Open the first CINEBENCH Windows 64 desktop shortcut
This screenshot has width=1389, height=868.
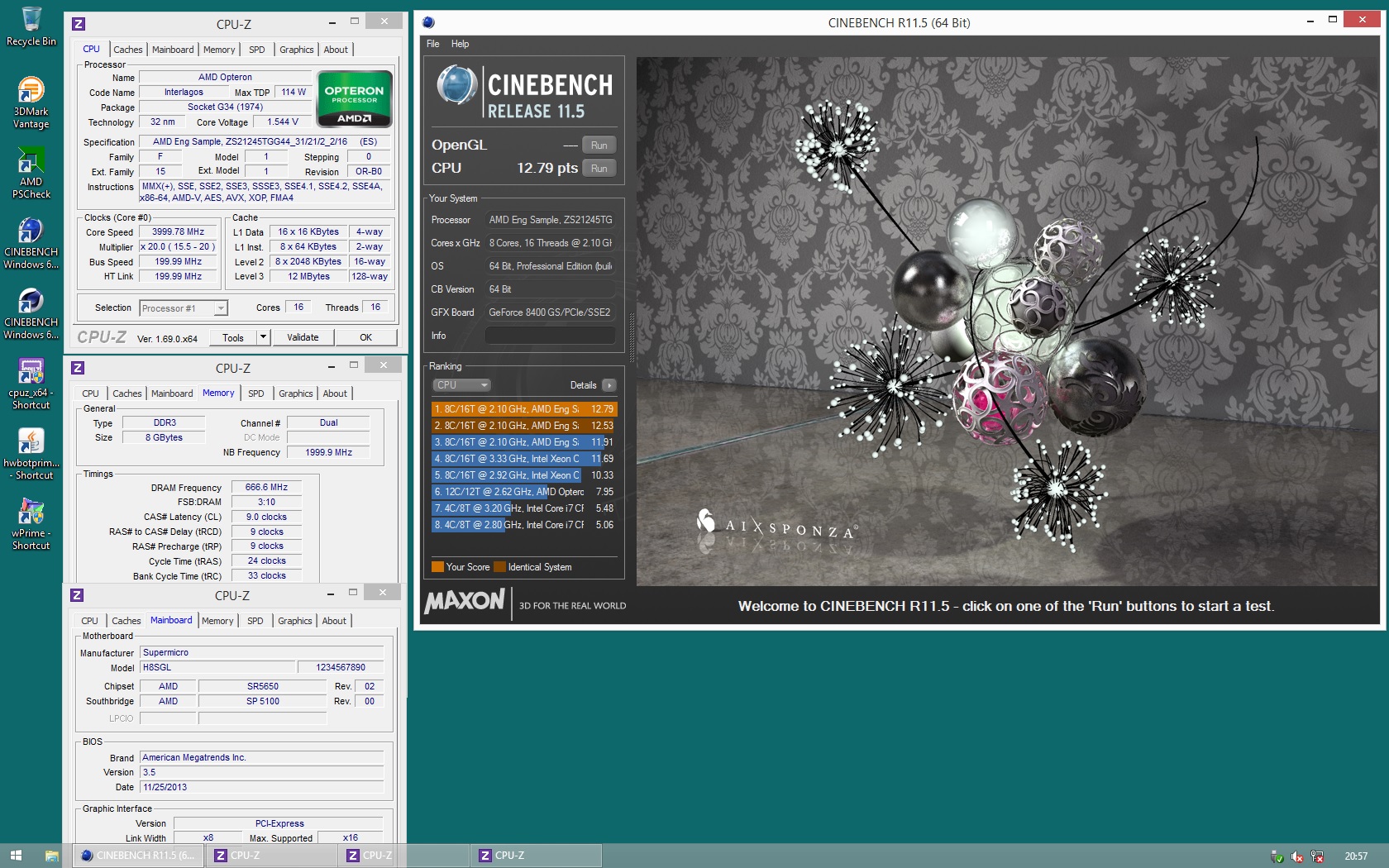pyautogui.click(x=31, y=243)
